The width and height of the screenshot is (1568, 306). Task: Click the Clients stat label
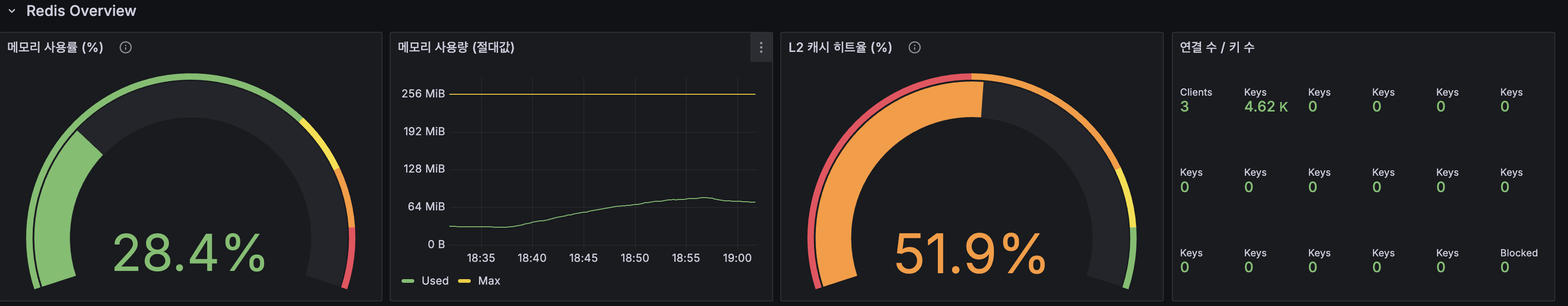1196,92
